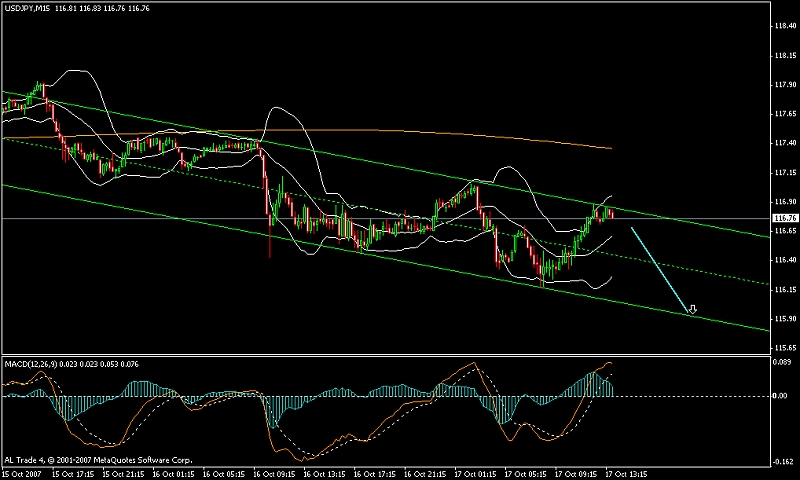Click the 0.089 MACD scale value
800x480 pixels.
783,364
